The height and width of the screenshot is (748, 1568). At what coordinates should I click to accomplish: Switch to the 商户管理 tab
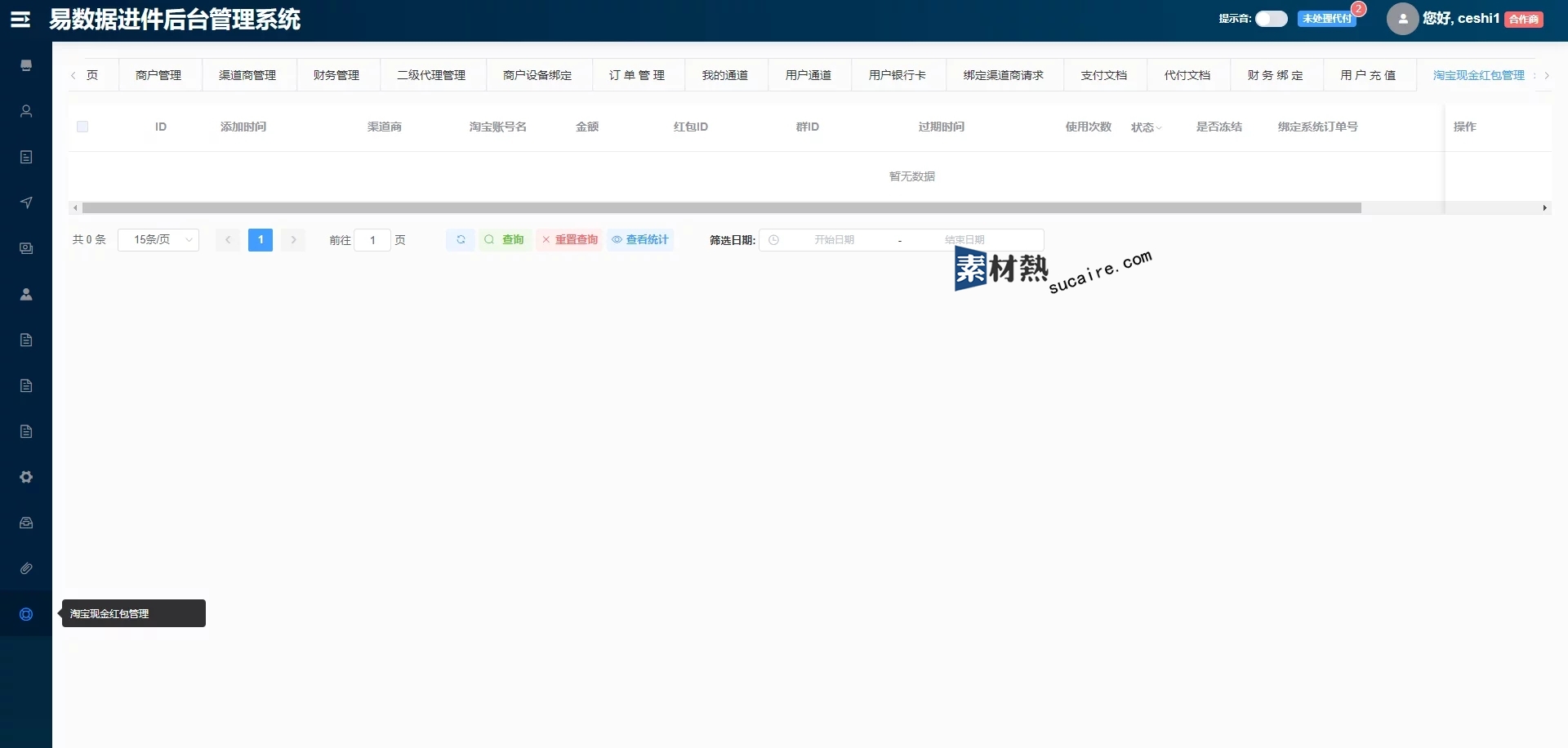(158, 75)
